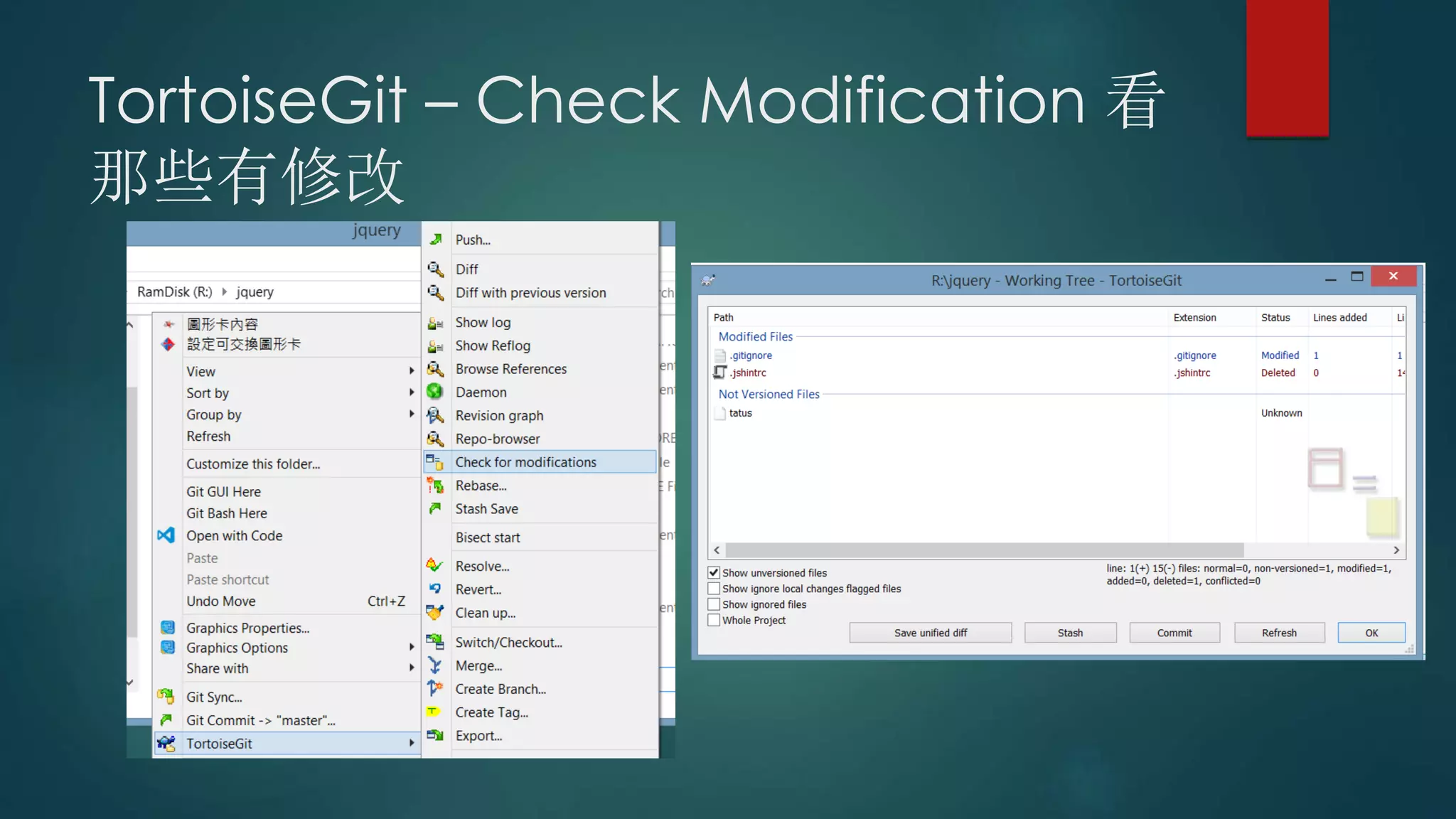This screenshot has width=1456, height=819.
Task: Click the Stash Save icon
Action: point(435,508)
